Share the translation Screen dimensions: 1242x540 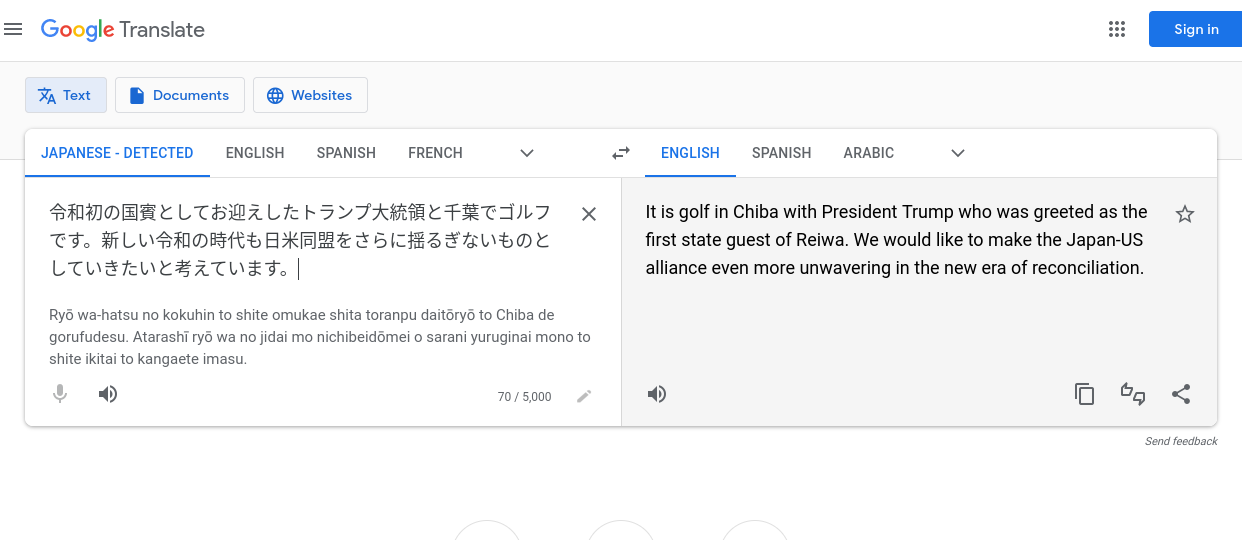tap(1181, 394)
